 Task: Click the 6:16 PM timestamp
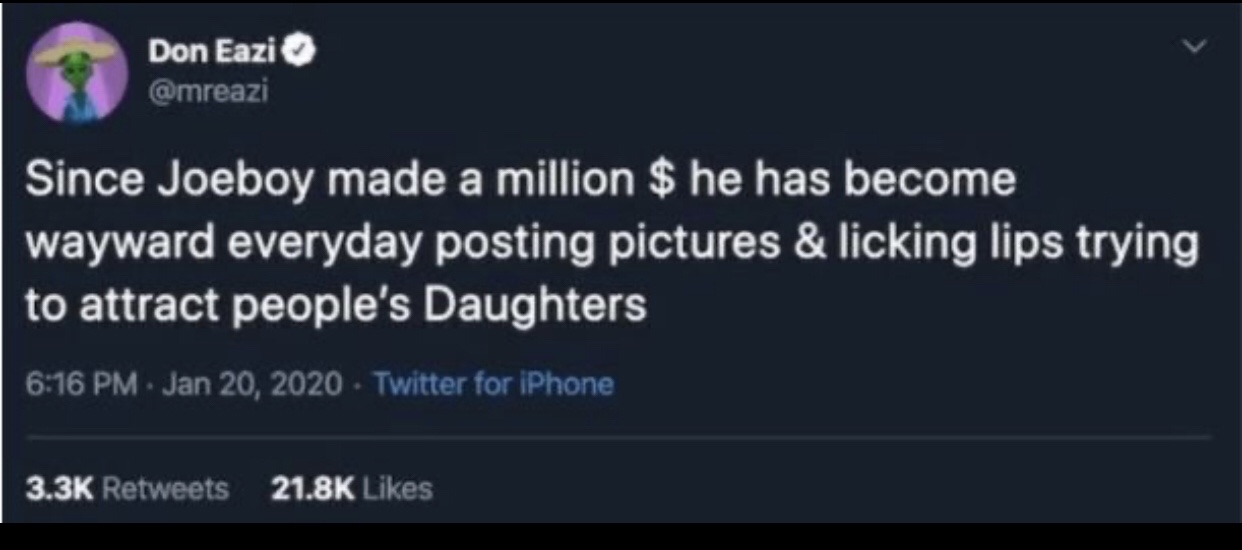click(x=80, y=383)
